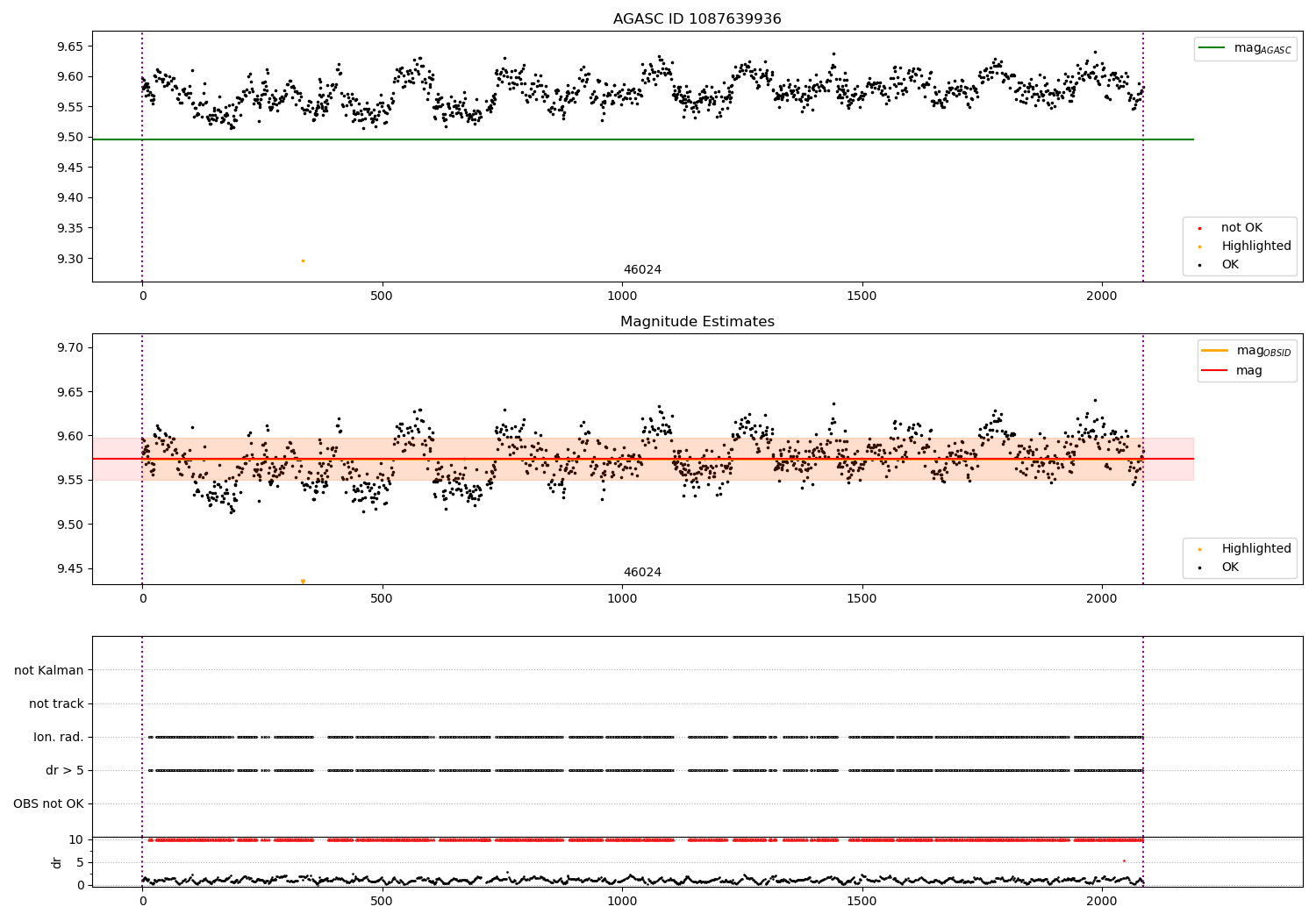Click the "46024" label in Magnitude Estimates plot
The height and width of the screenshot is (921, 1316).
point(642,573)
